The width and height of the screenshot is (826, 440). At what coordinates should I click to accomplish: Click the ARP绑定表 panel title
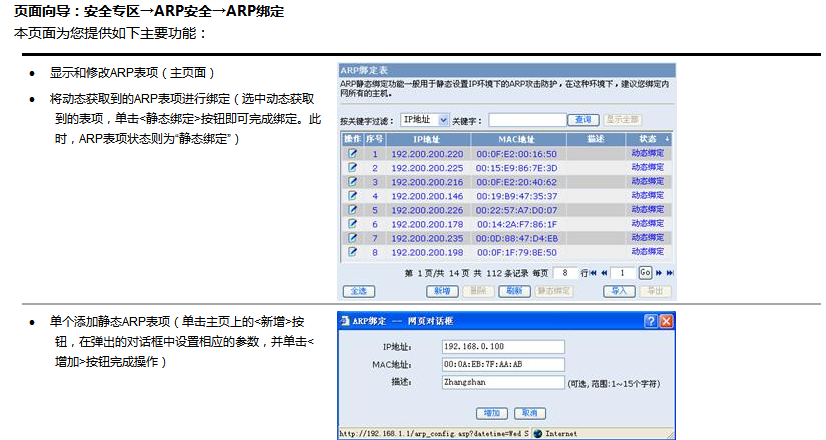coord(364,71)
